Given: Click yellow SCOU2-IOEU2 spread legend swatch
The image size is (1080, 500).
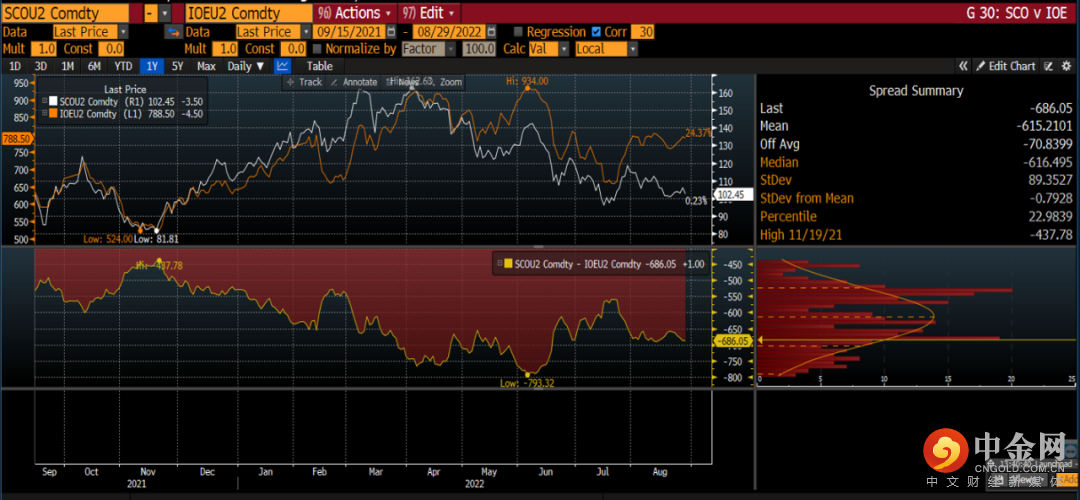Looking at the screenshot, I should click(507, 264).
